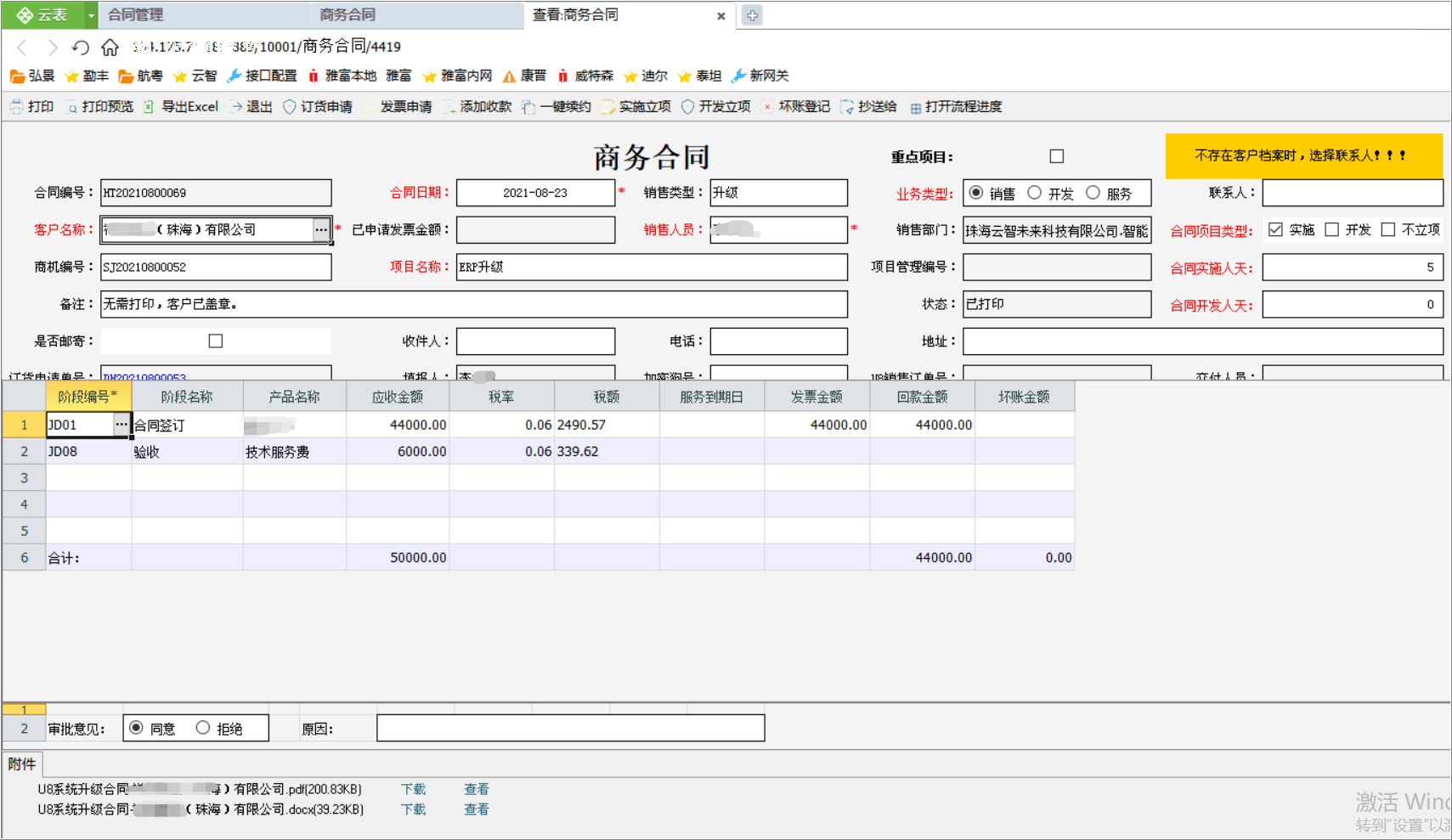Select the 技术服务费 product cell

[294, 451]
